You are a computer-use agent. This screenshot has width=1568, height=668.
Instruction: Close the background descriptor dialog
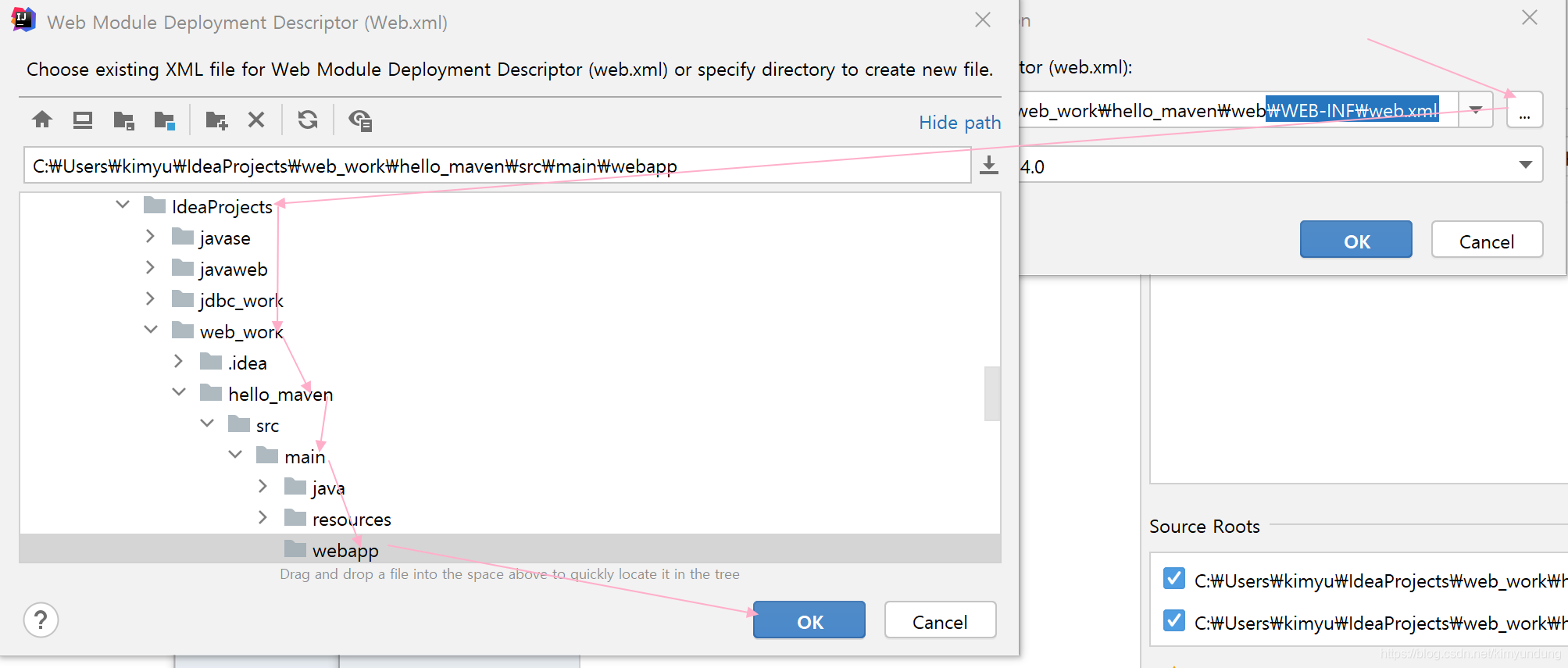point(1530,17)
